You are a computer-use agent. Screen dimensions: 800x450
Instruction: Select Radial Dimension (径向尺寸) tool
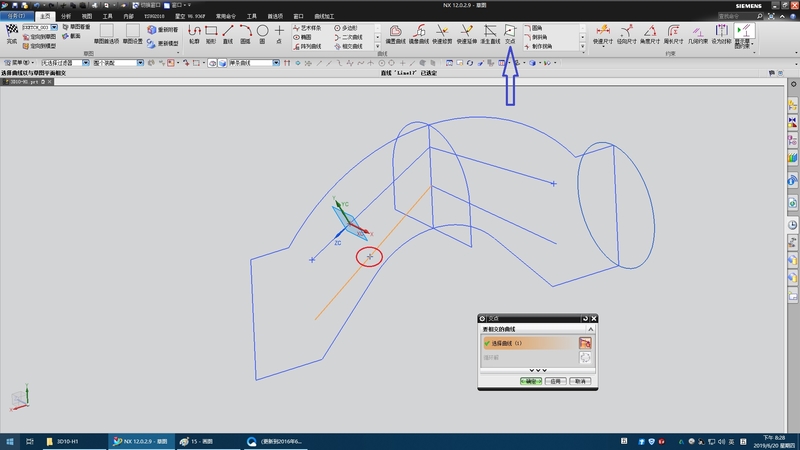coord(627,34)
